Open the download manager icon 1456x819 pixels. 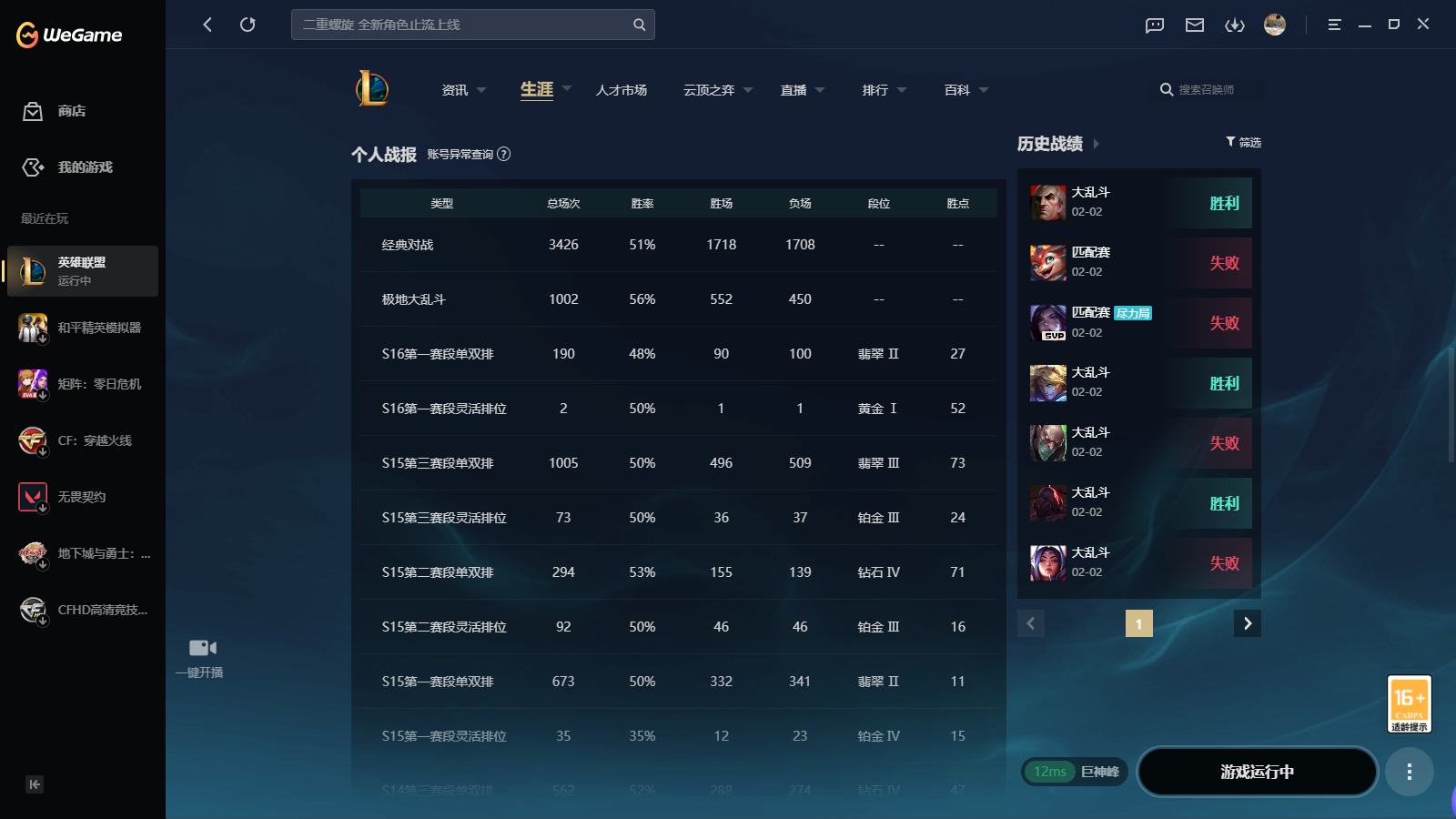click(1235, 25)
